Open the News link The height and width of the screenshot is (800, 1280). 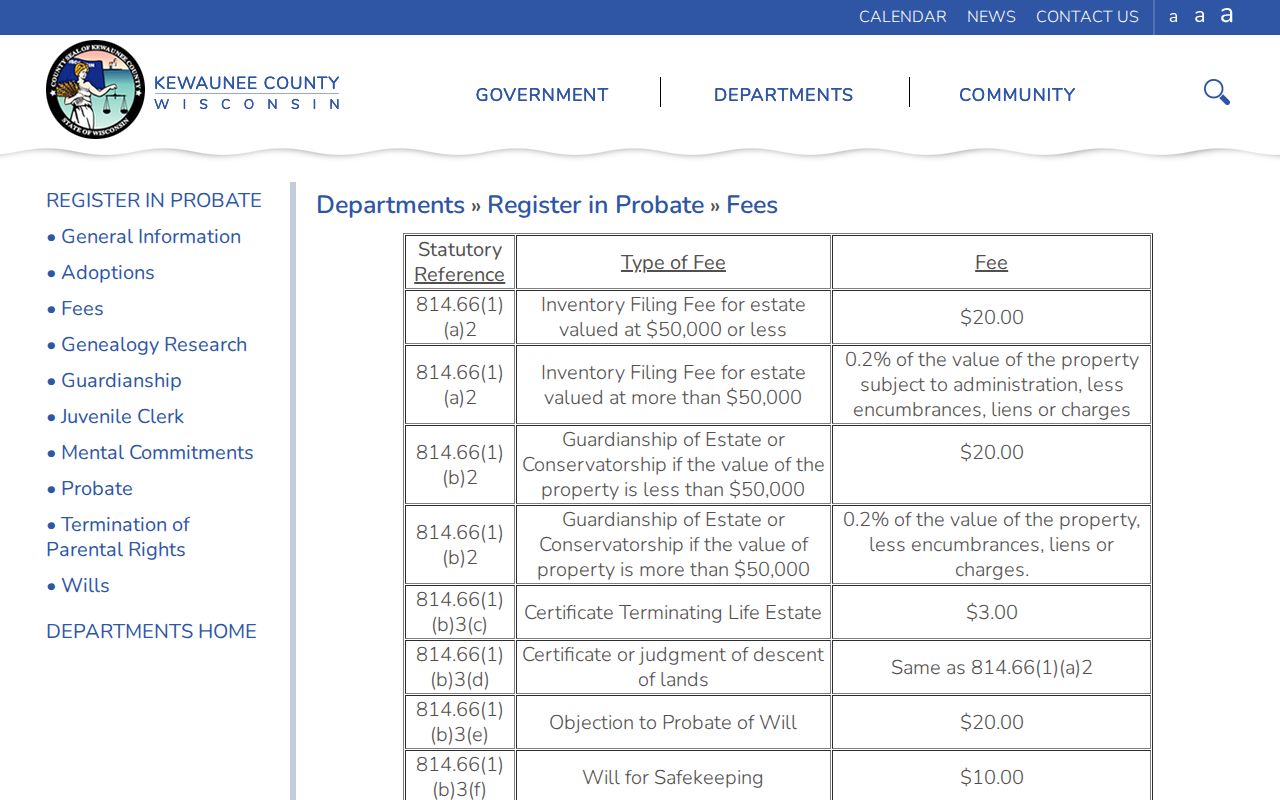point(991,17)
